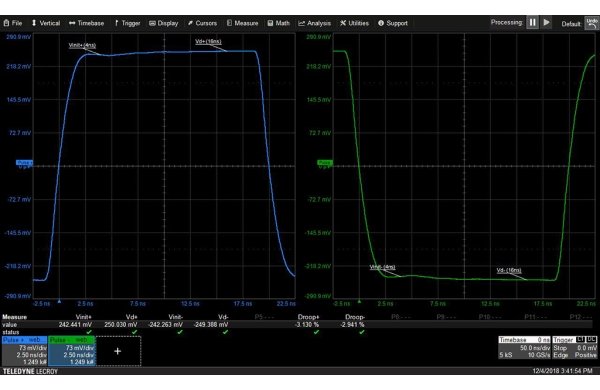This screenshot has height=390, width=600.
Task: Select the green Pulse- channel marker
Action: pyautogui.click(x=324, y=163)
